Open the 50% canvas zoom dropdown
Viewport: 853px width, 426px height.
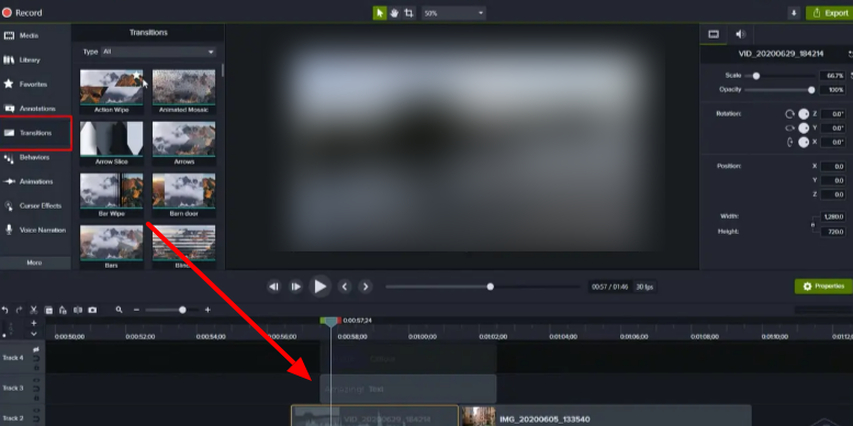(454, 13)
